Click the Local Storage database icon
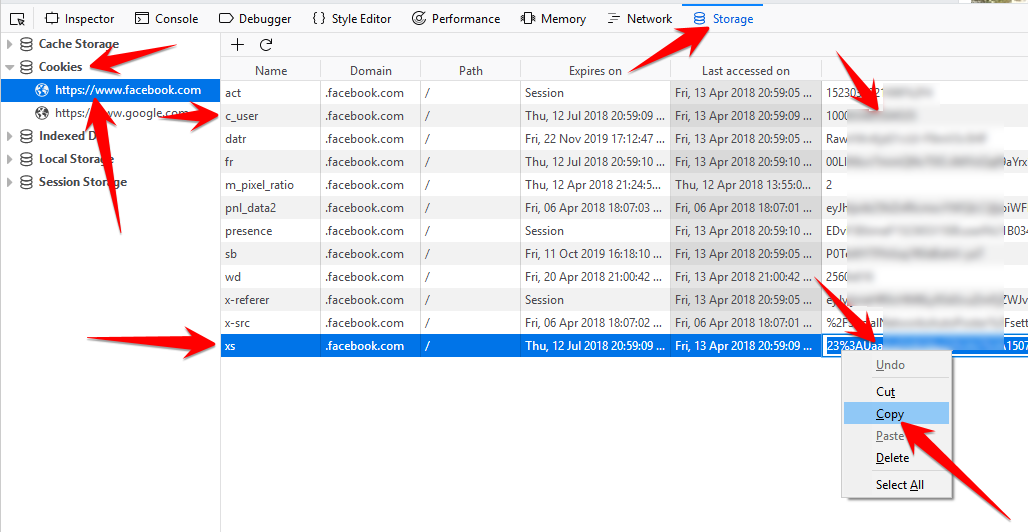This screenshot has width=1028, height=532. point(26,159)
